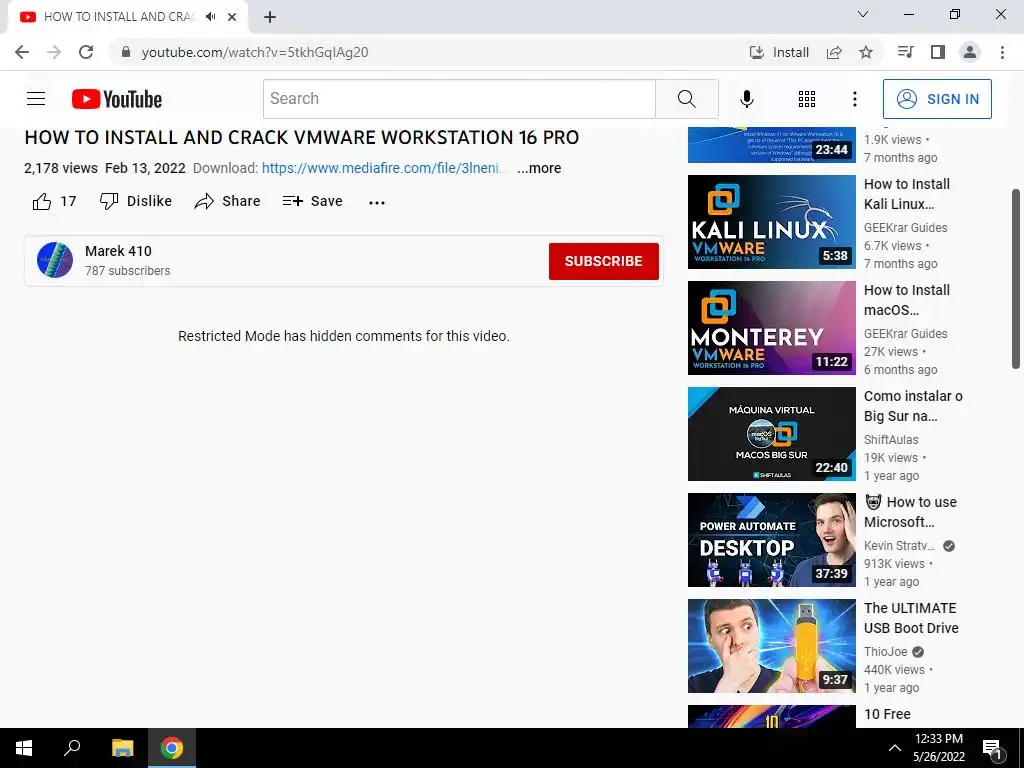The height and width of the screenshot is (768, 1024).
Task: Open the Monterey VMware thumbnail
Action: click(x=771, y=328)
